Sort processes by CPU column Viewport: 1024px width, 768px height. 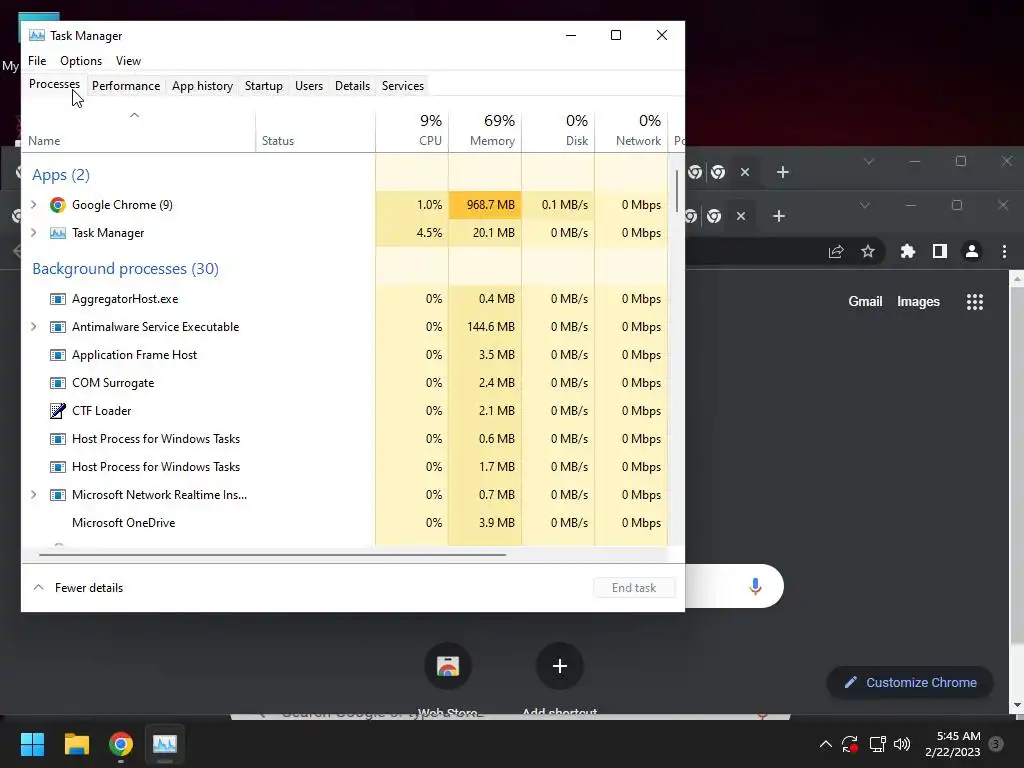tap(412, 131)
